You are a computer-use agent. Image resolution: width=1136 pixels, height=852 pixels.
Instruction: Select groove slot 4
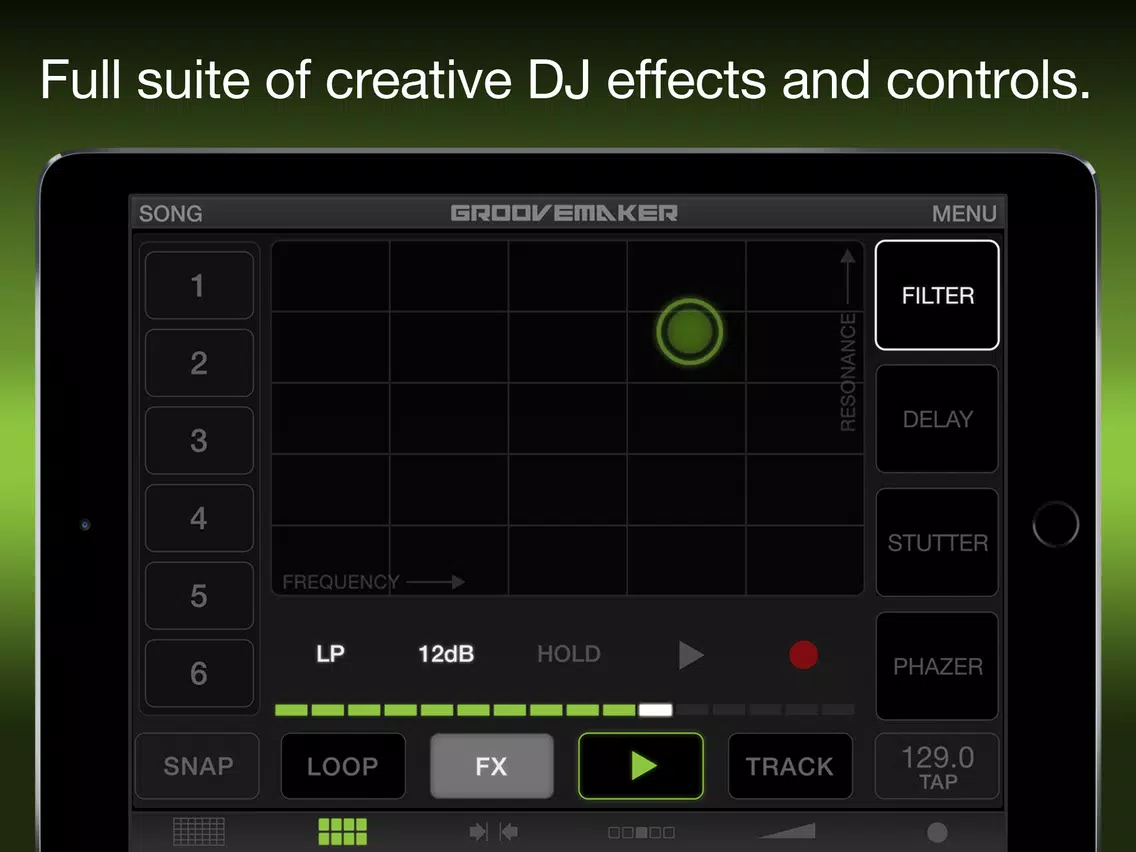[x=199, y=518]
